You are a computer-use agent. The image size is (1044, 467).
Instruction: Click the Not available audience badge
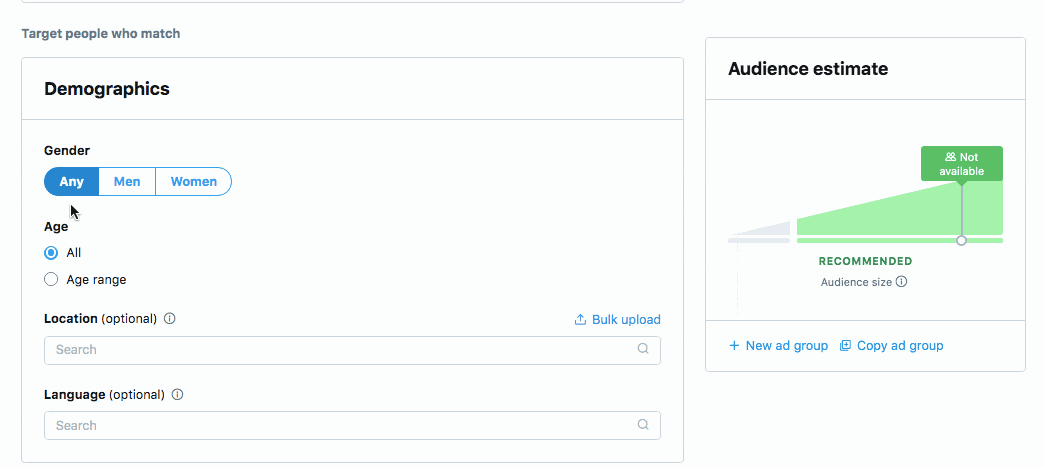tap(961, 163)
